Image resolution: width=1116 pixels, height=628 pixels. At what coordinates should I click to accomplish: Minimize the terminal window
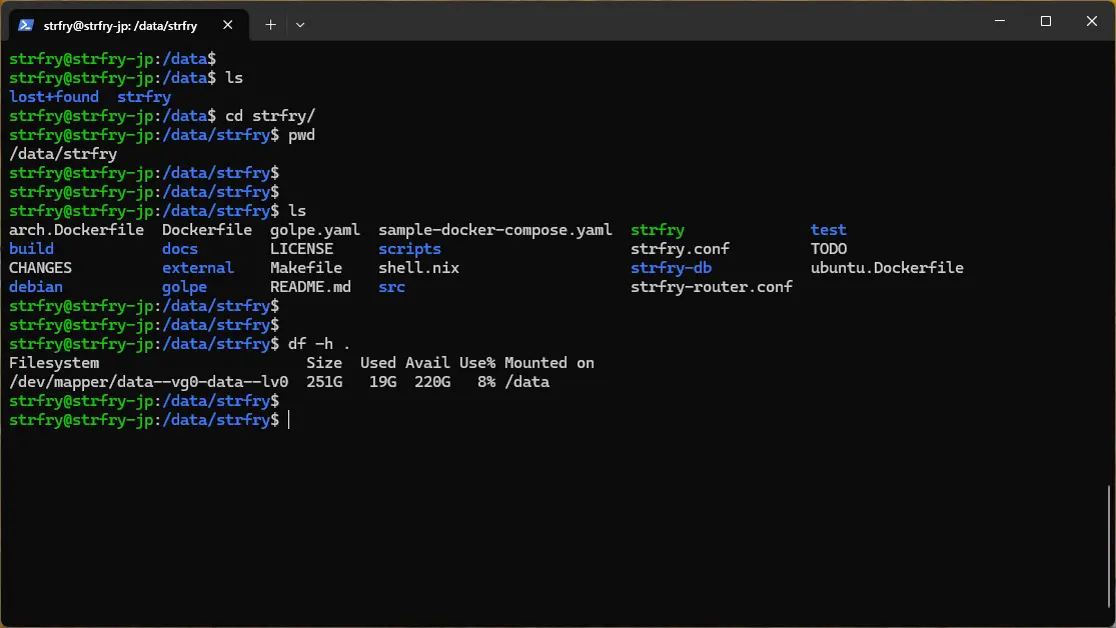click(x=999, y=21)
